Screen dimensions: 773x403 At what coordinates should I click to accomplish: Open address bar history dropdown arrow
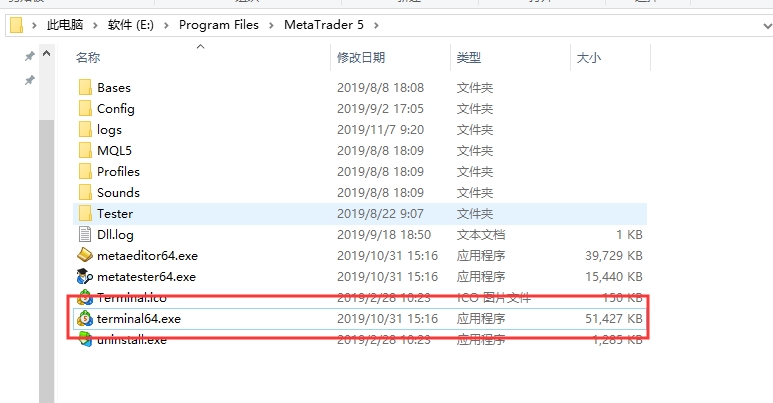[x=767, y=26]
